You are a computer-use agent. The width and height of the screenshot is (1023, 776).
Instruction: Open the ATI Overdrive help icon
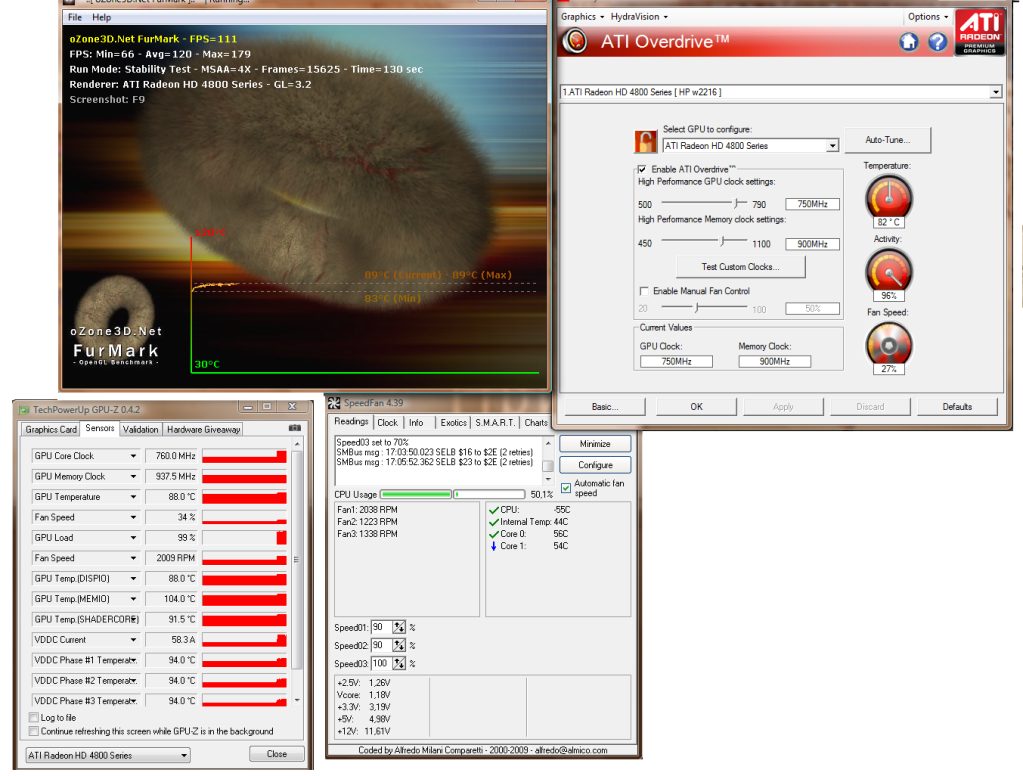tap(938, 42)
